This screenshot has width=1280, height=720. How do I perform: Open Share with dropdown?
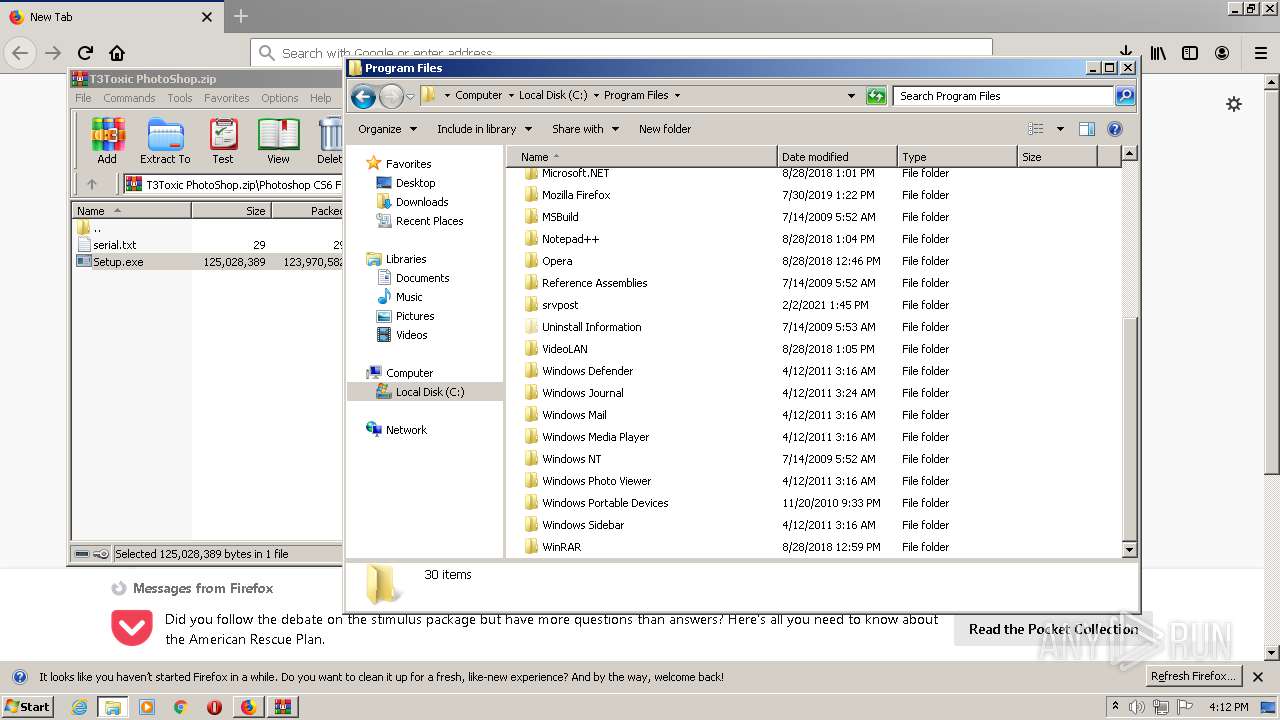pyautogui.click(x=586, y=129)
